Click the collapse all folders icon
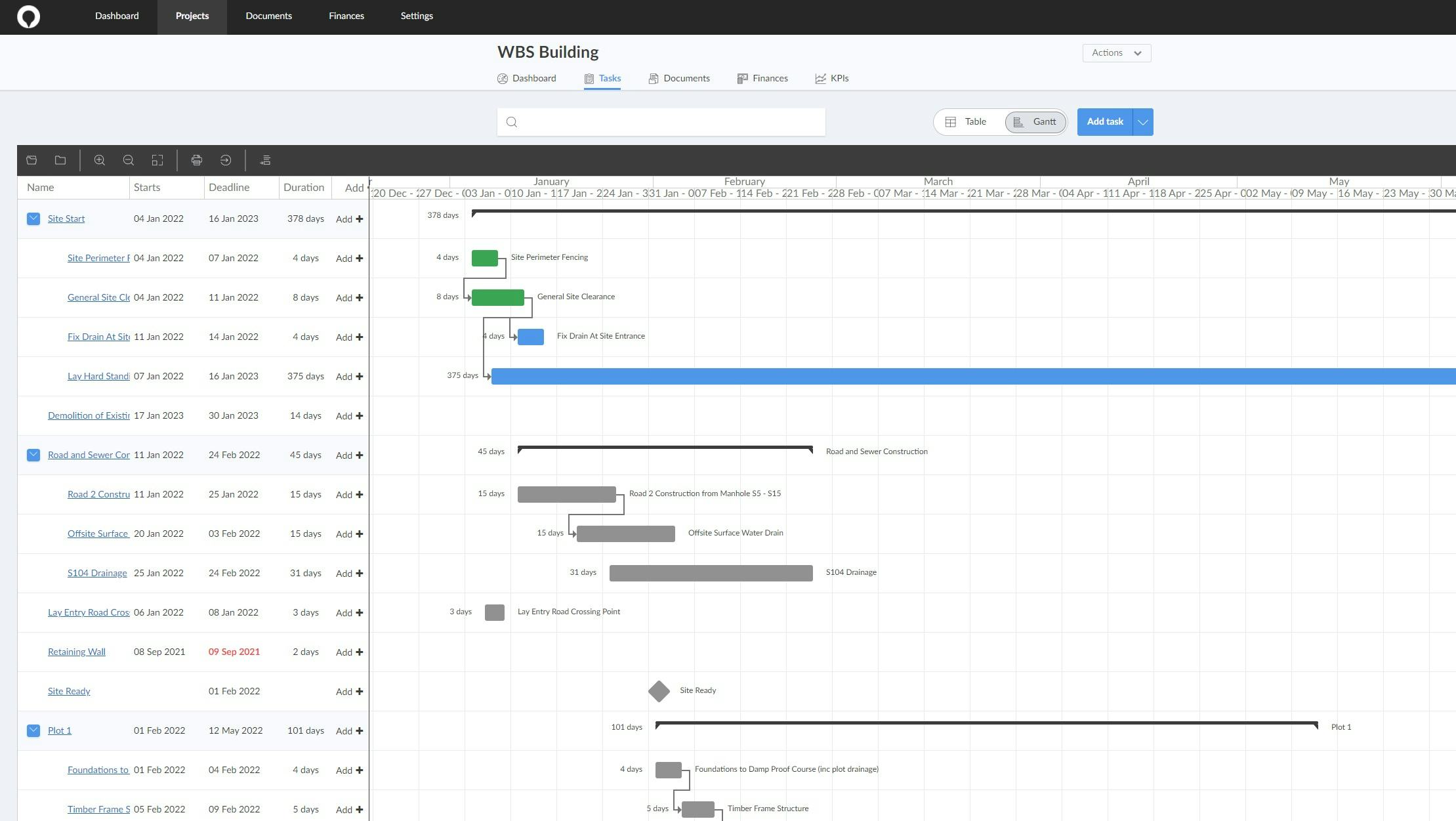 point(60,160)
